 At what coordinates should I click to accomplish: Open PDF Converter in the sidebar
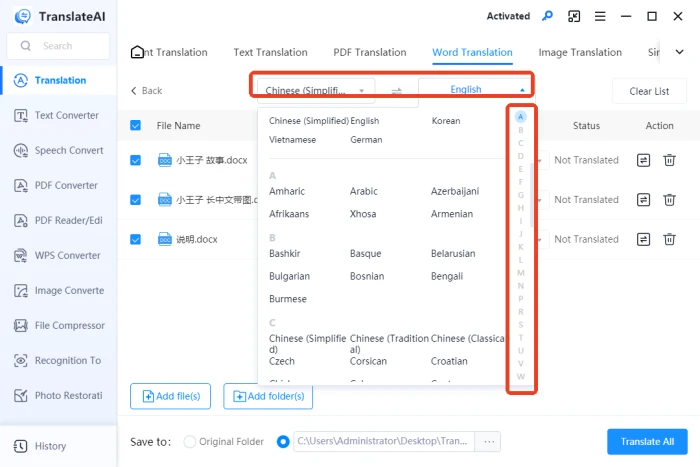(x=58, y=185)
